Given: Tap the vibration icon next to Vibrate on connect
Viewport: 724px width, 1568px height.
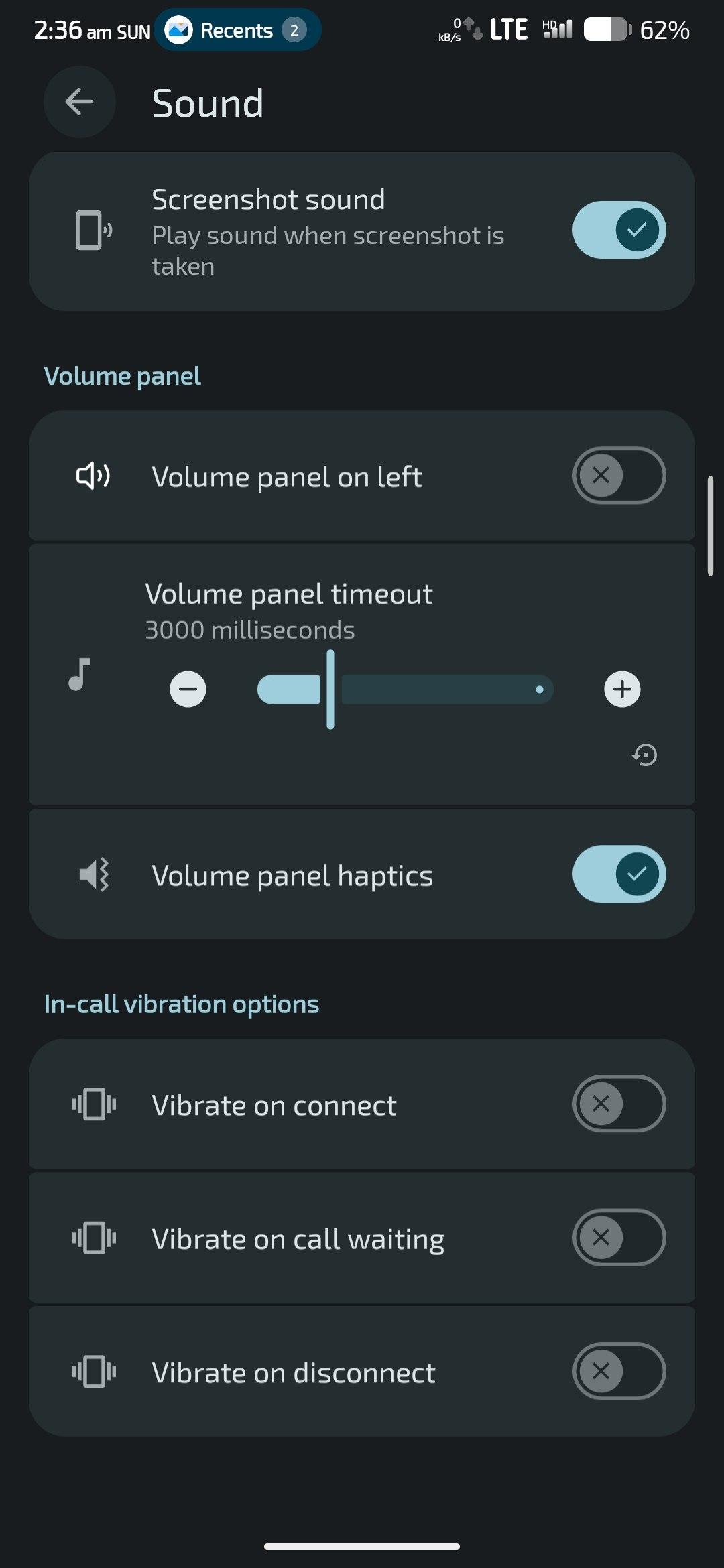Looking at the screenshot, I should click(x=94, y=1104).
